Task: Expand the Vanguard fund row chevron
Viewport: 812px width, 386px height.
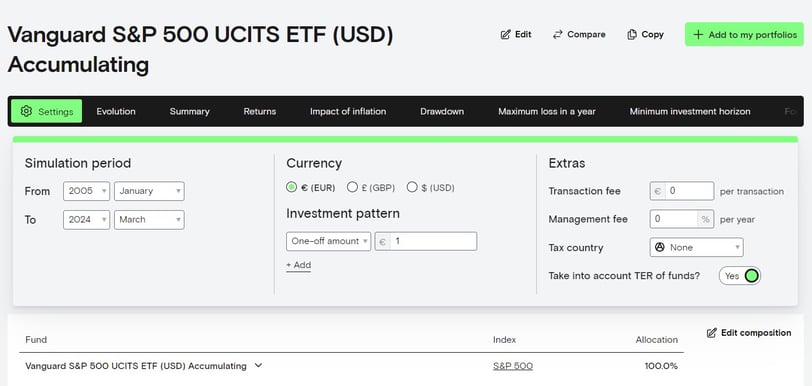Action: coord(258,366)
